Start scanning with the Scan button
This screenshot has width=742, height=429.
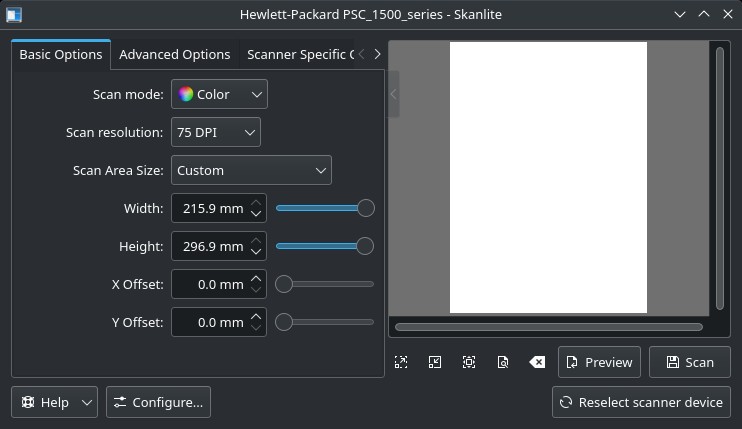pos(689,362)
